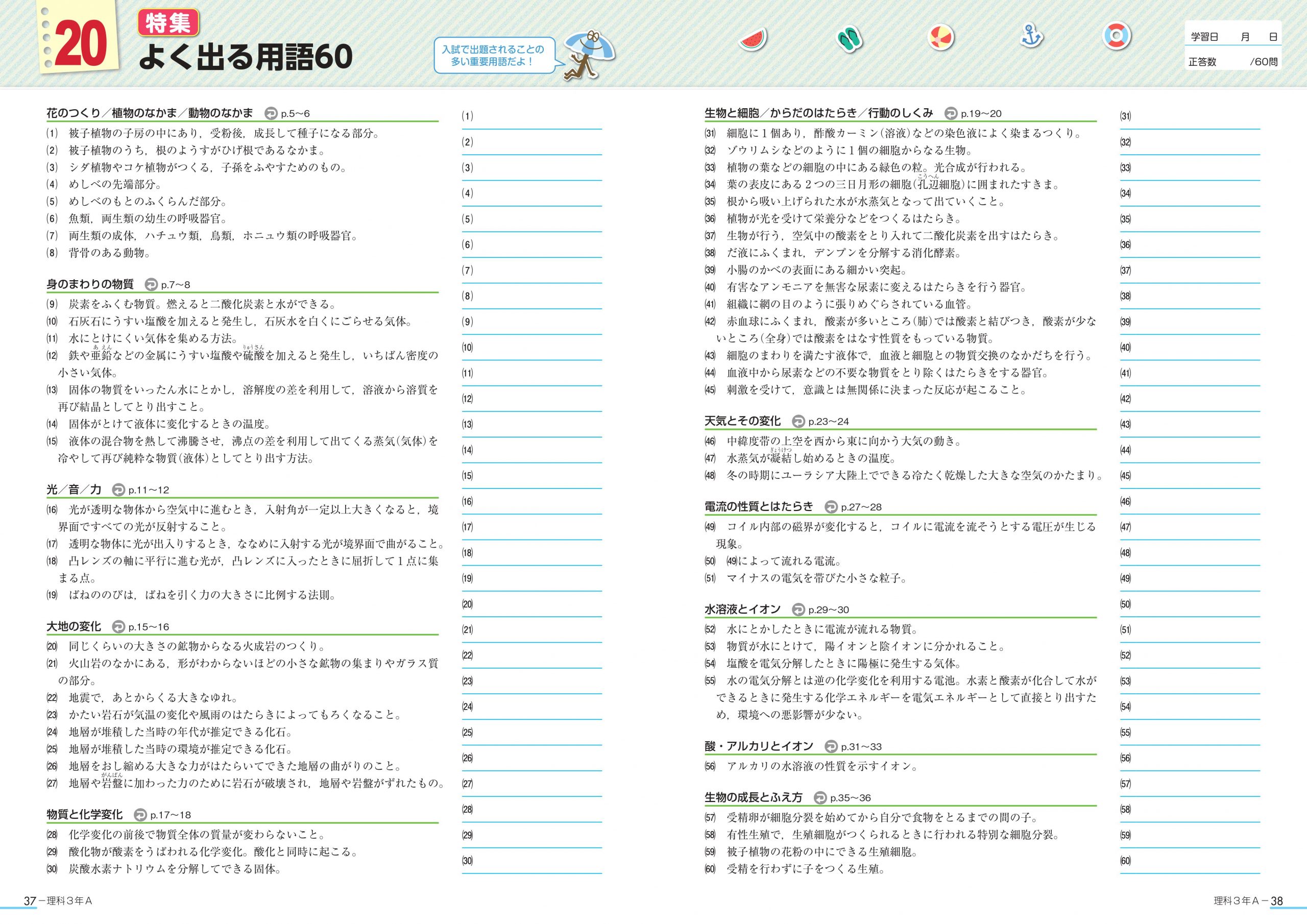Click the page reference text p.5~6

pyautogui.click(x=296, y=114)
